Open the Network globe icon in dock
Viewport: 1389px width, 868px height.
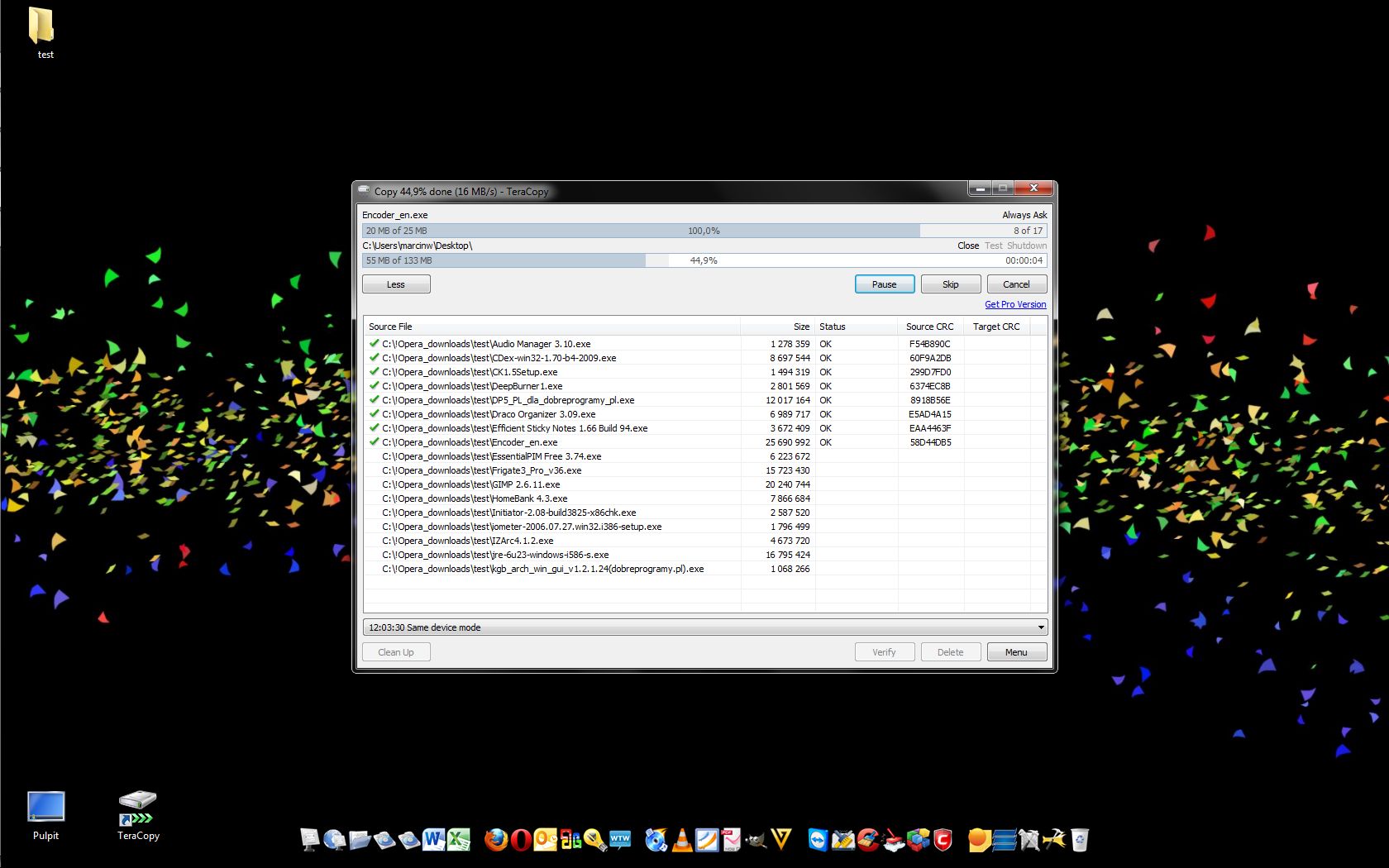click(x=334, y=840)
